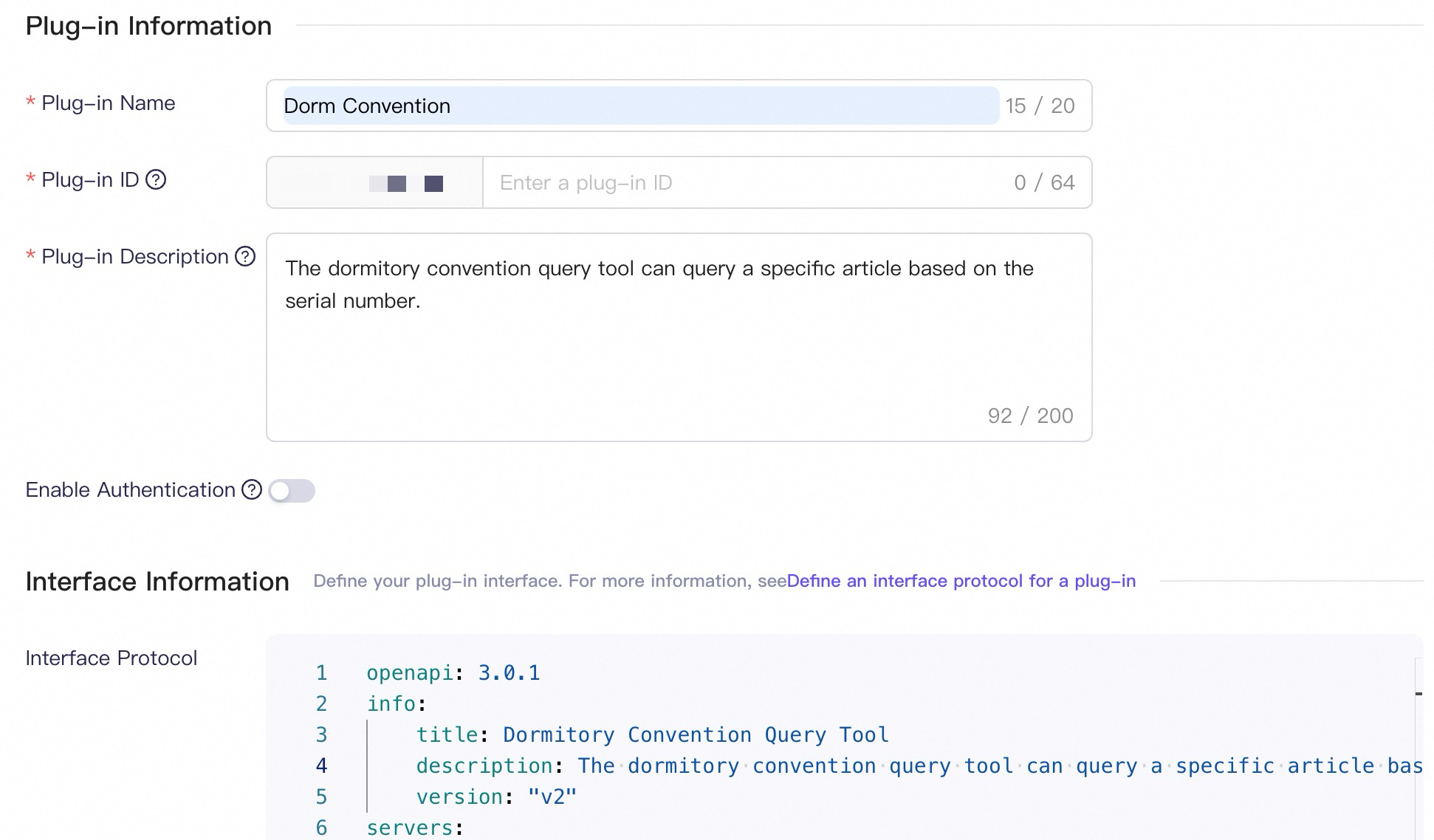Click the 'openapi: 3.0.1' code line
Screen dimensions: 1434x840
(453, 673)
